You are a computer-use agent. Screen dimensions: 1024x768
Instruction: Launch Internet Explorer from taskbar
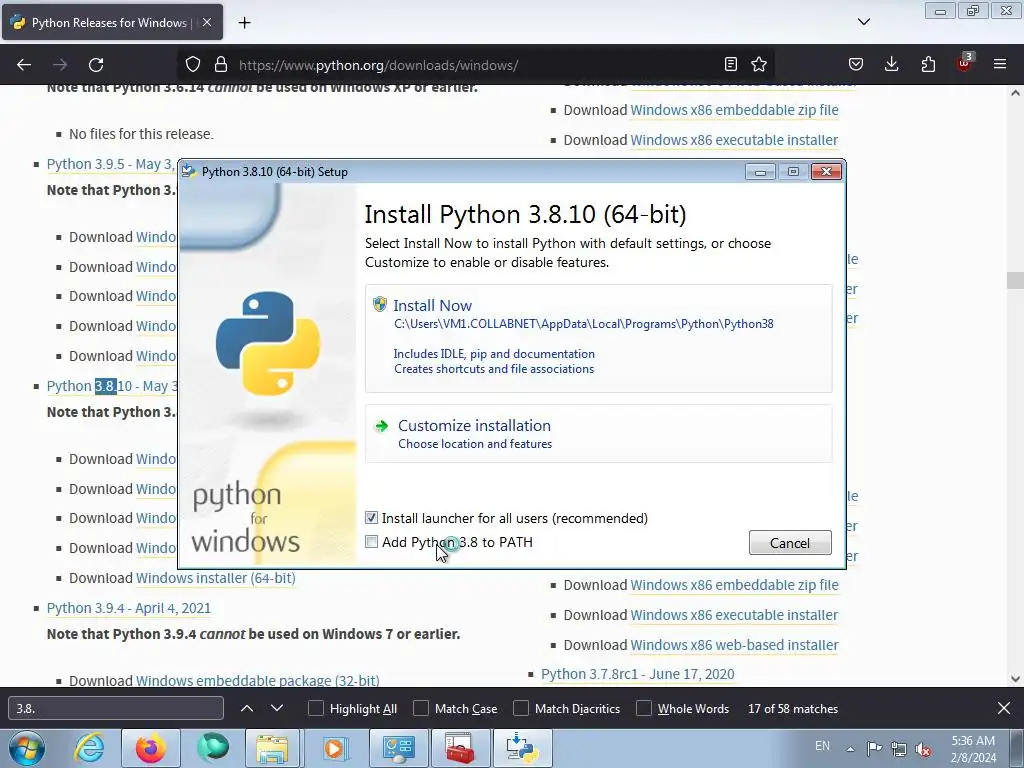(89, 748)
